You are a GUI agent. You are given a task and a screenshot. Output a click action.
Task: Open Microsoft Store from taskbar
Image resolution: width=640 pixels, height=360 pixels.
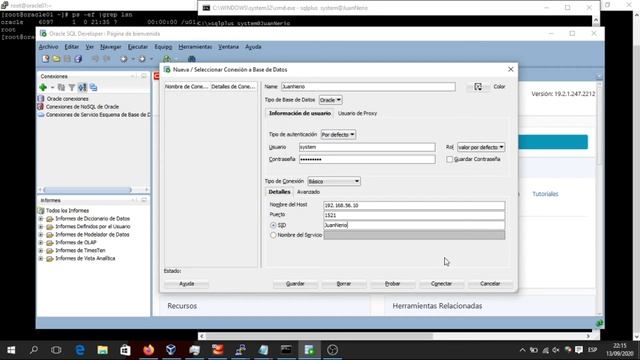point(125,350)
